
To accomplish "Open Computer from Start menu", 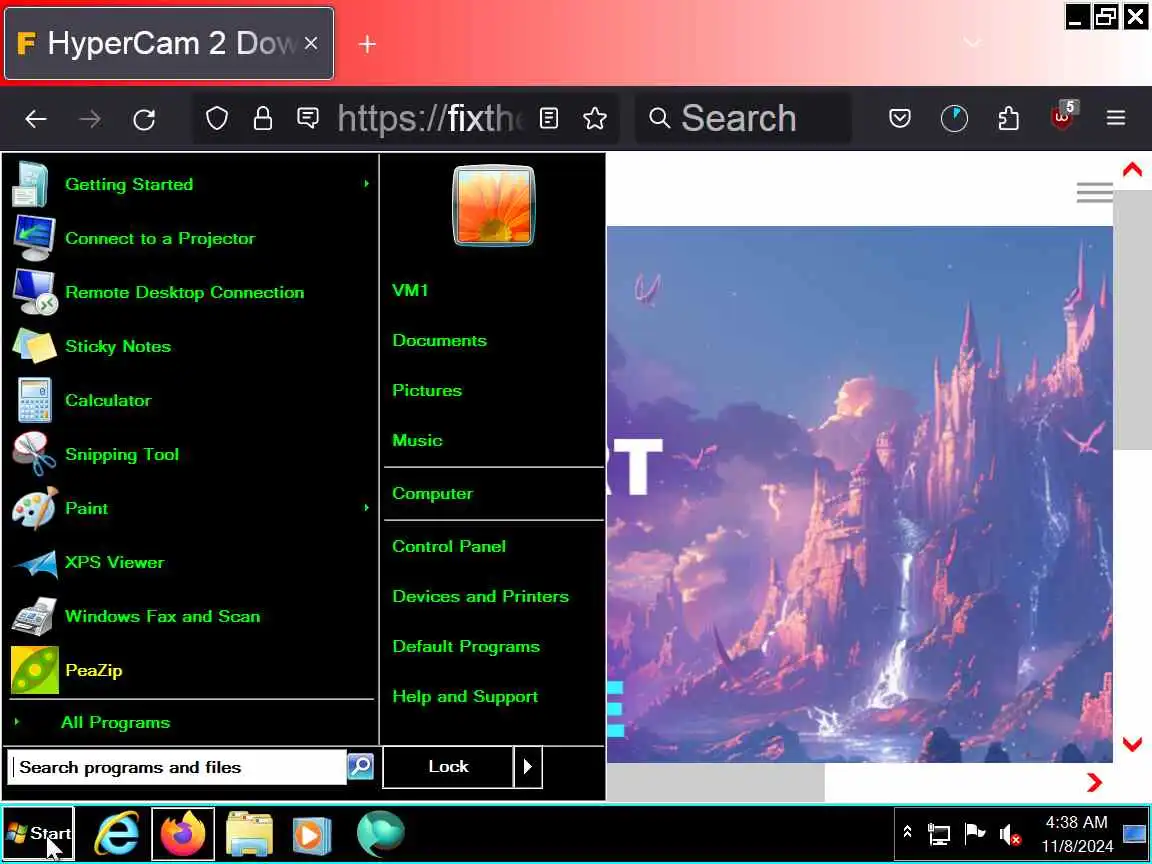I will click(x=433, y=494).
